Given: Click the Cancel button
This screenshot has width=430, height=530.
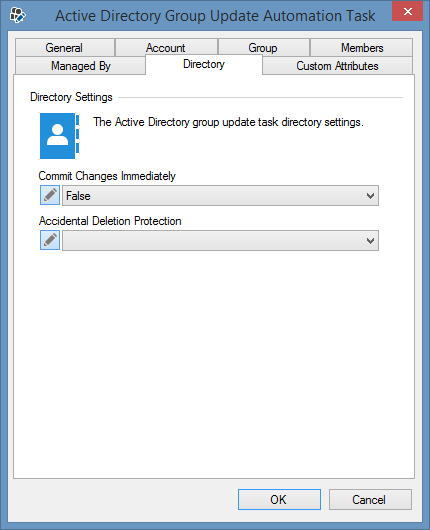Looking at the screenshot, I should tap(370, 499).
